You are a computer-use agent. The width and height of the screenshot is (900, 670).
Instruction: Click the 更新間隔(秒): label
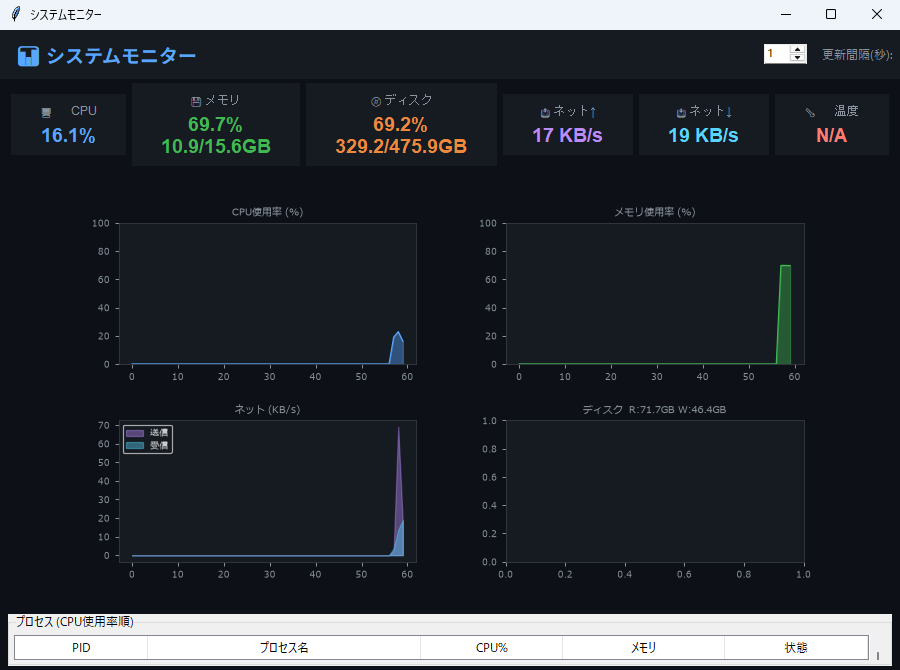(857, 55)
